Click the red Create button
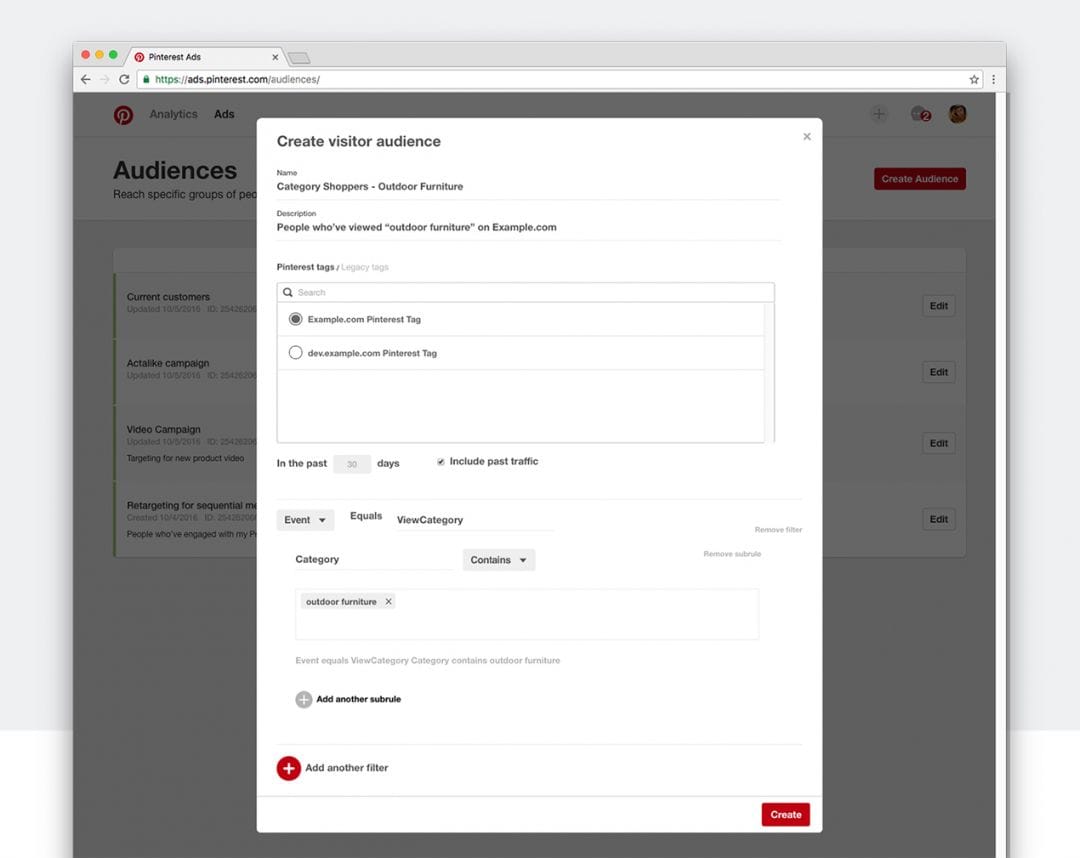 click(x=786, y=814)
